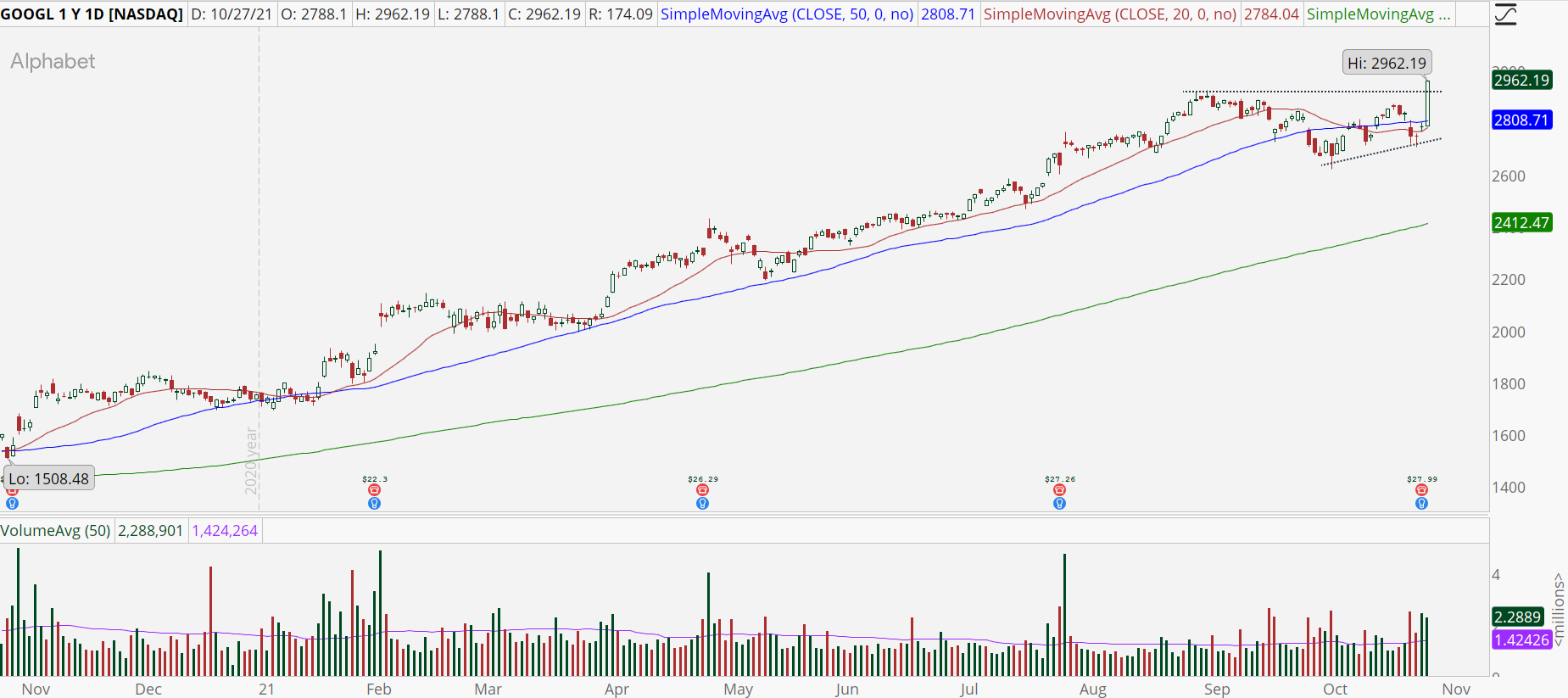
Task: Click the red earnings phone icon under $27.99
Action: (1422, 490)
